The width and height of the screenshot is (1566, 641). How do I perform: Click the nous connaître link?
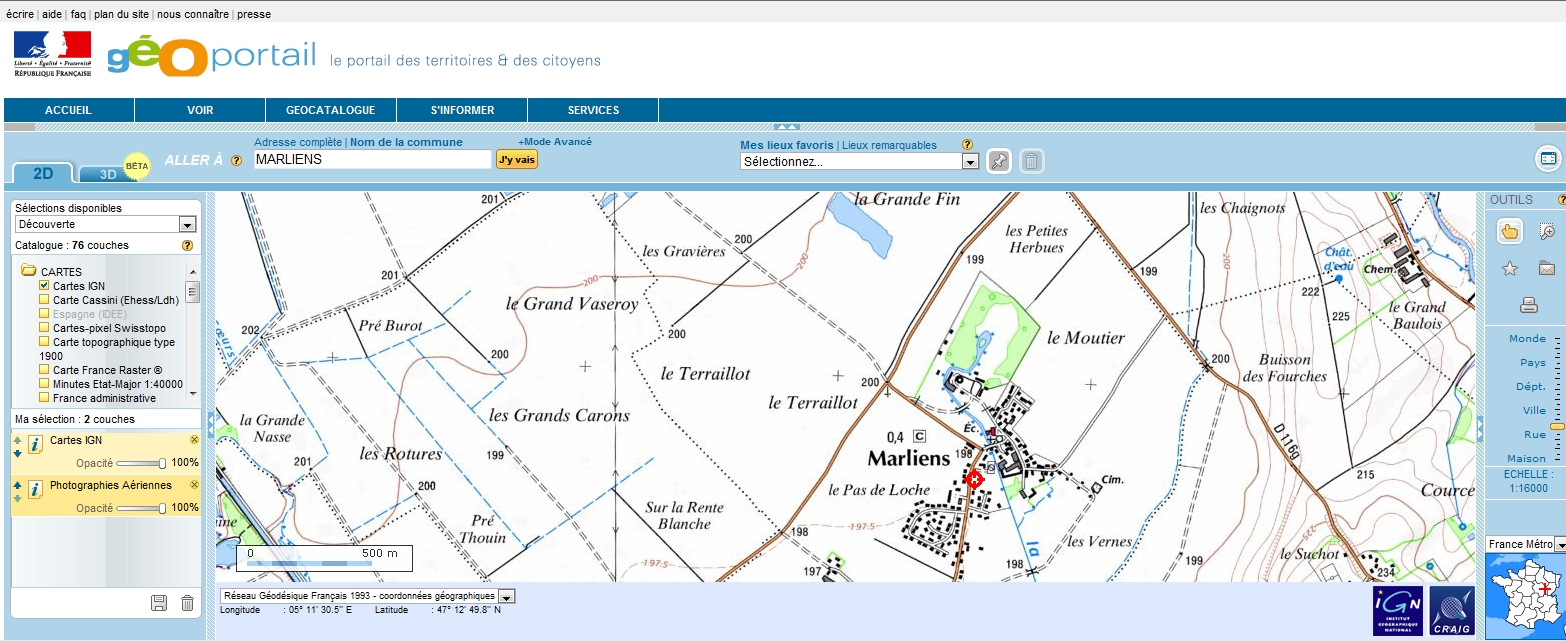tap(193, 14)
